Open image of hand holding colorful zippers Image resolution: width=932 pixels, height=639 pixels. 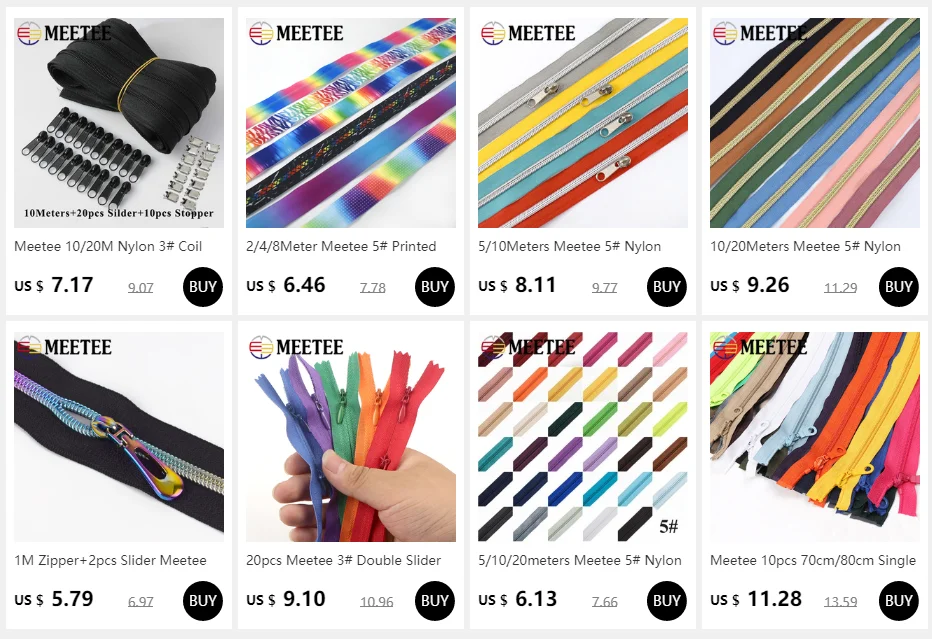click(x=351, y=436)
